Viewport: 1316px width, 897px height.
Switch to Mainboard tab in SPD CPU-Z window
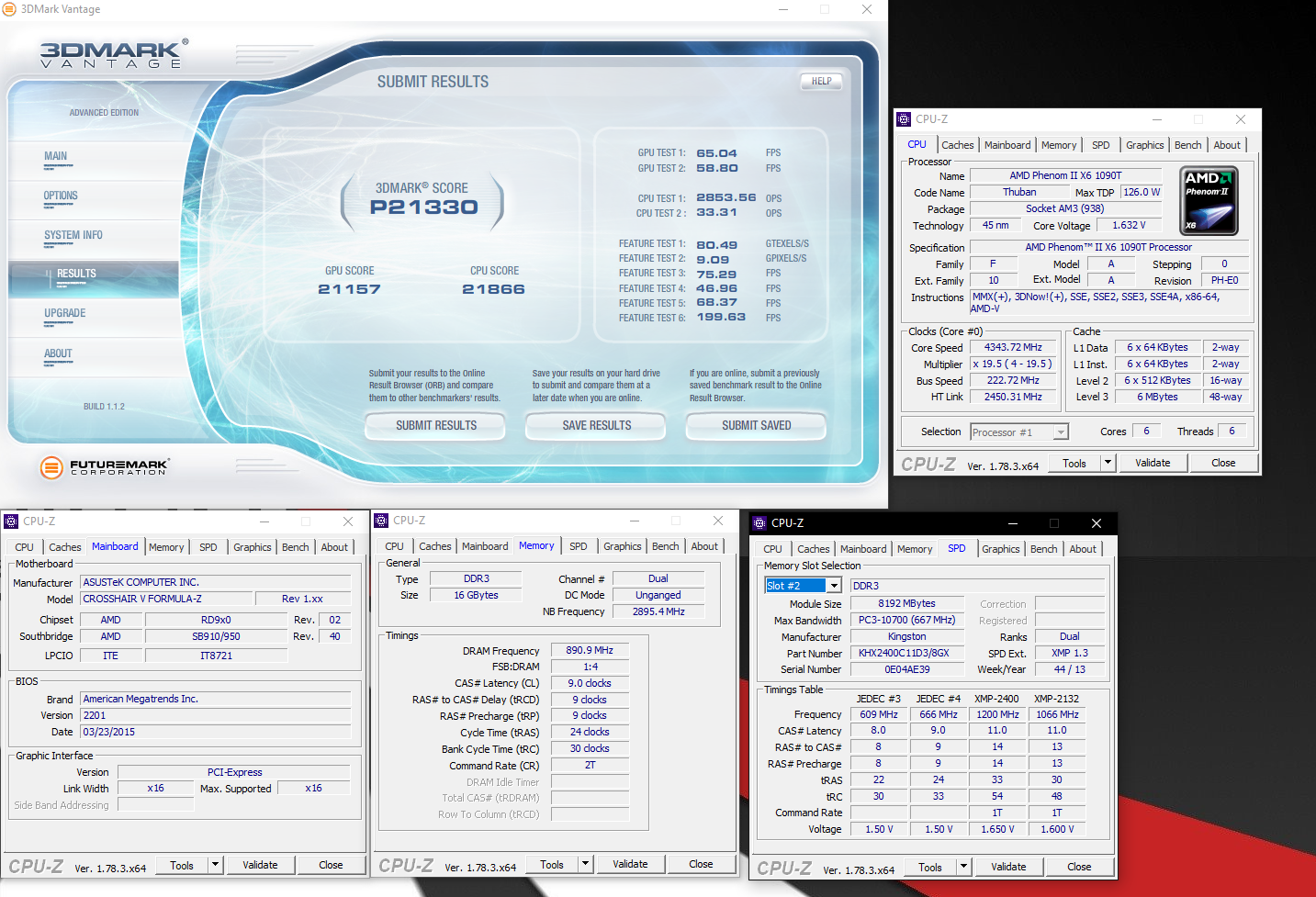pyautogui.click(x=863, y=549)
